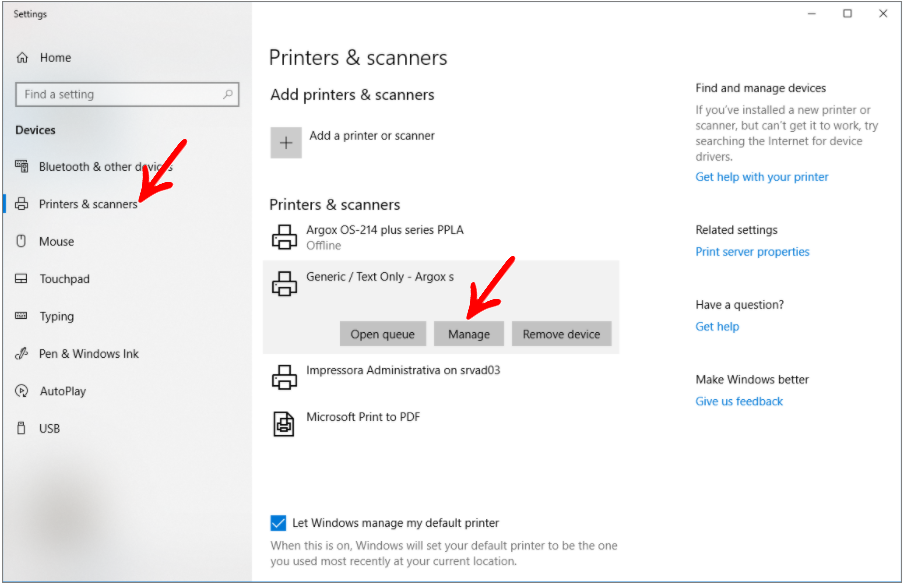Click the Argox OS-214 printer icon
903x585 pixels.
point(284,237)
